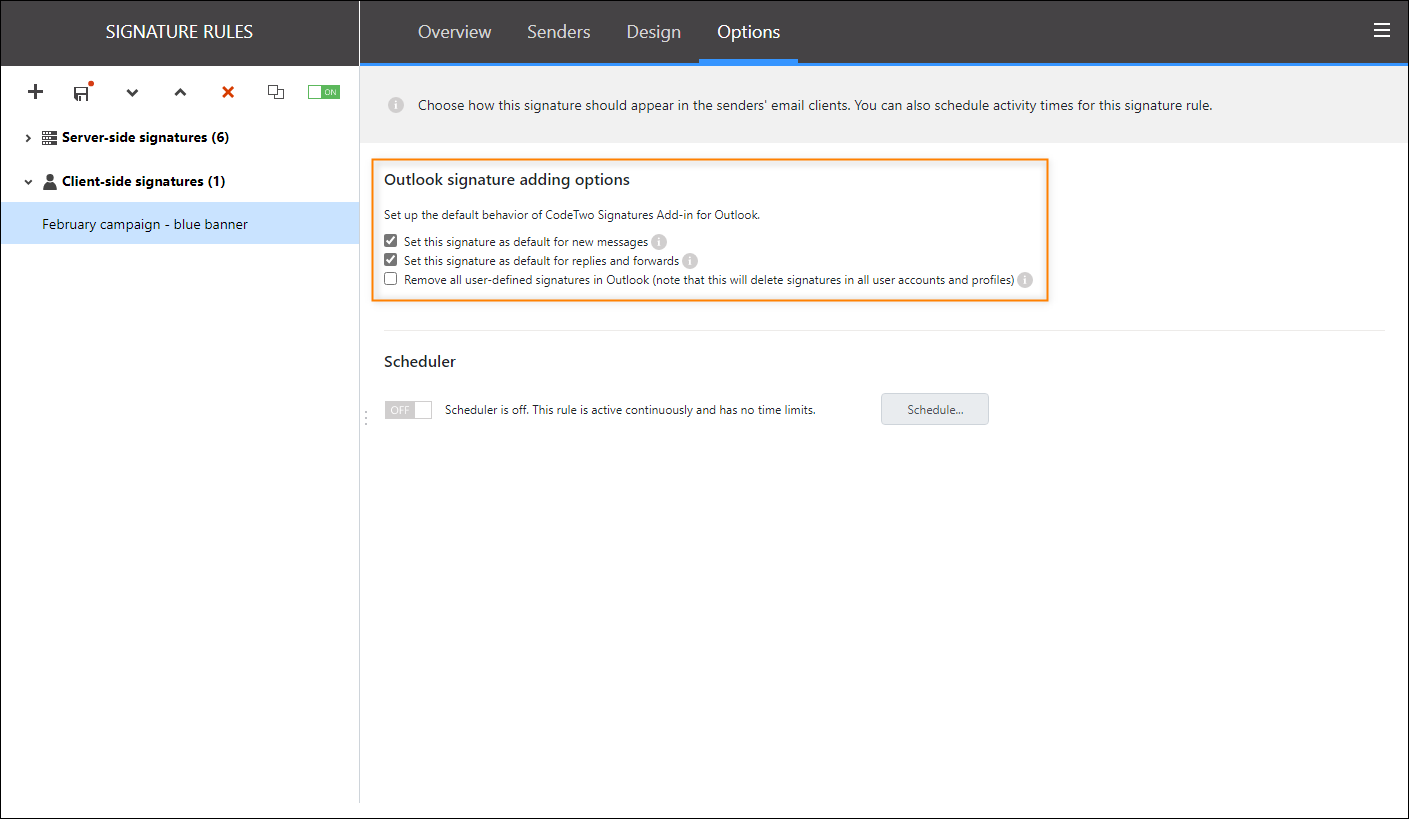Add a new signature rule with plus icon
The height and width of the screenshot is (819, 1409).
coord(35,92)
